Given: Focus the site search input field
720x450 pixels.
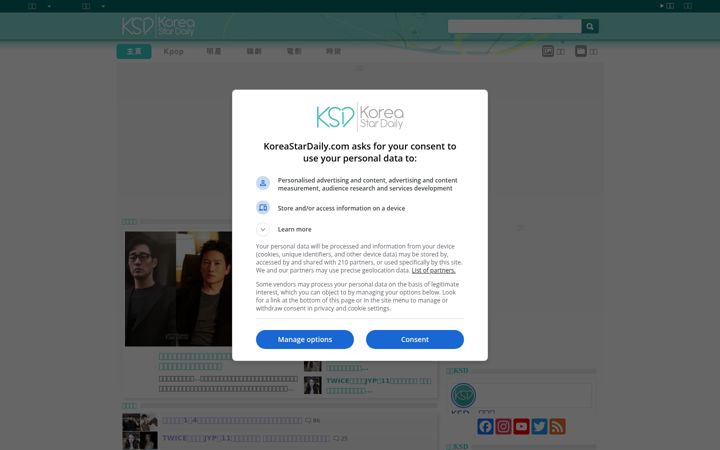Looking at the screenshot, I should (x=514, y=26).
